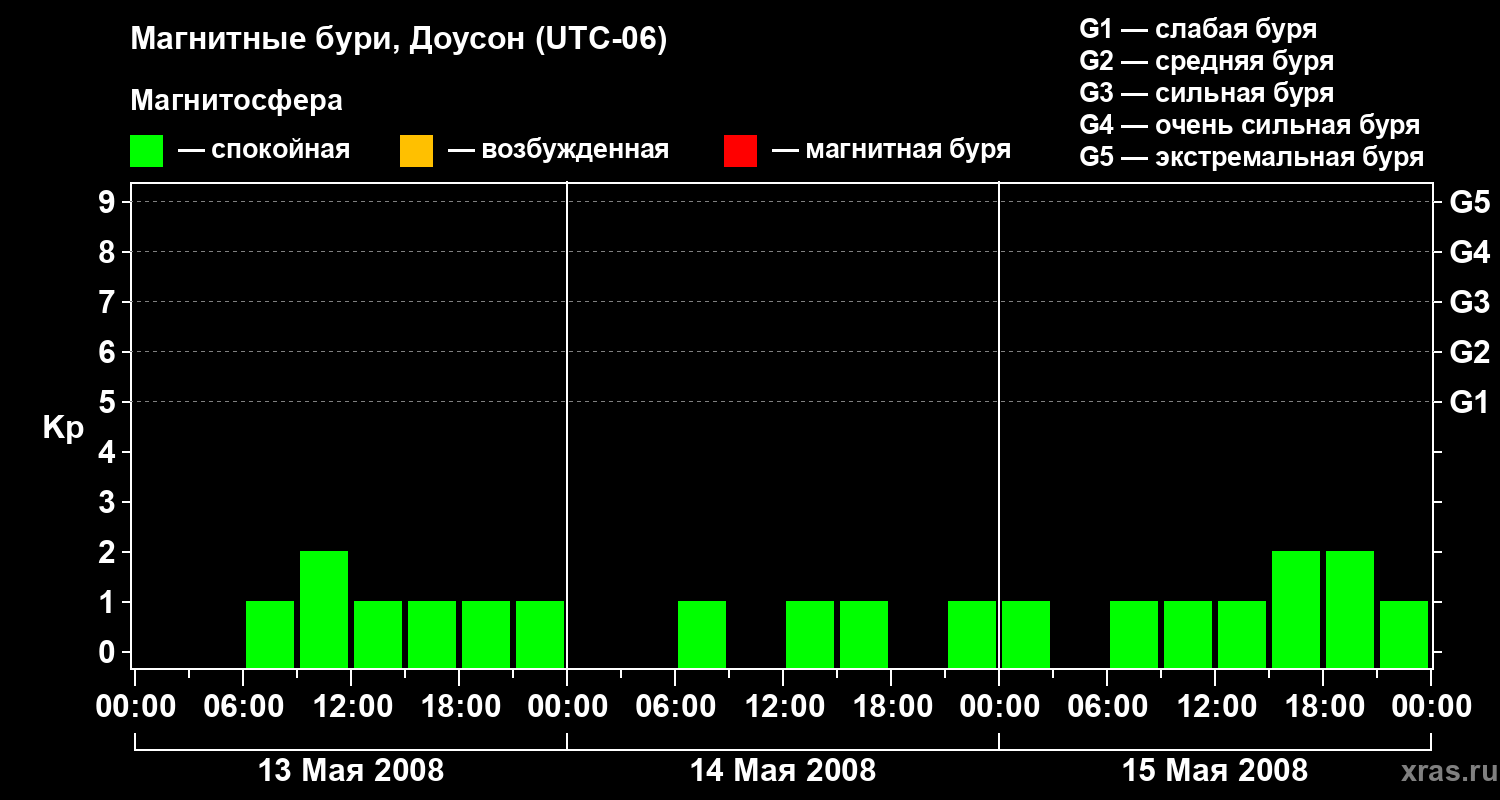
Task: Click the orange 'возбужденная' legend swatch
Action: pyautogui.click(x=416, y=150)
